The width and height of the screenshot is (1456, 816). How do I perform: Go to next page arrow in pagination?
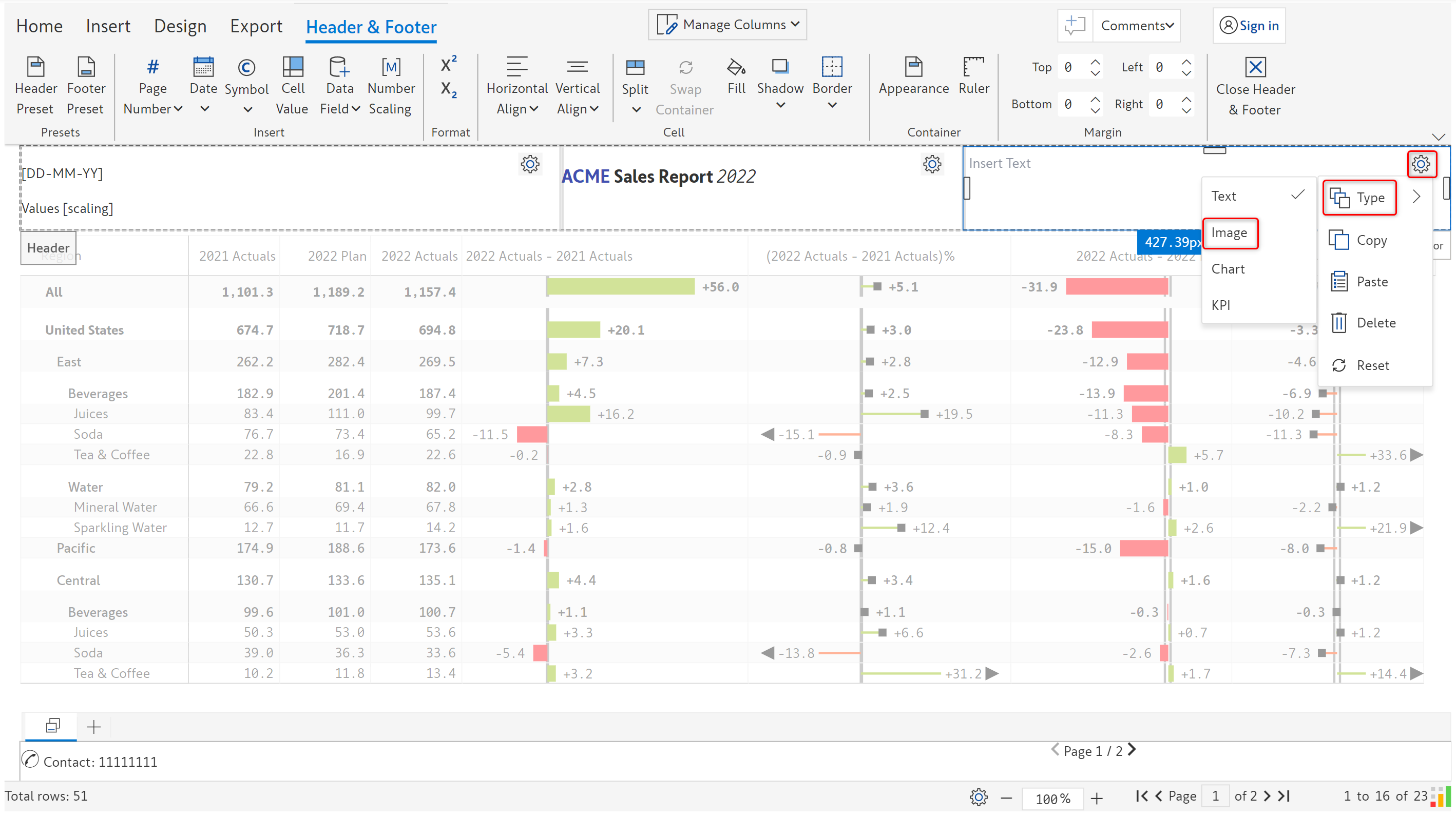1267,795
